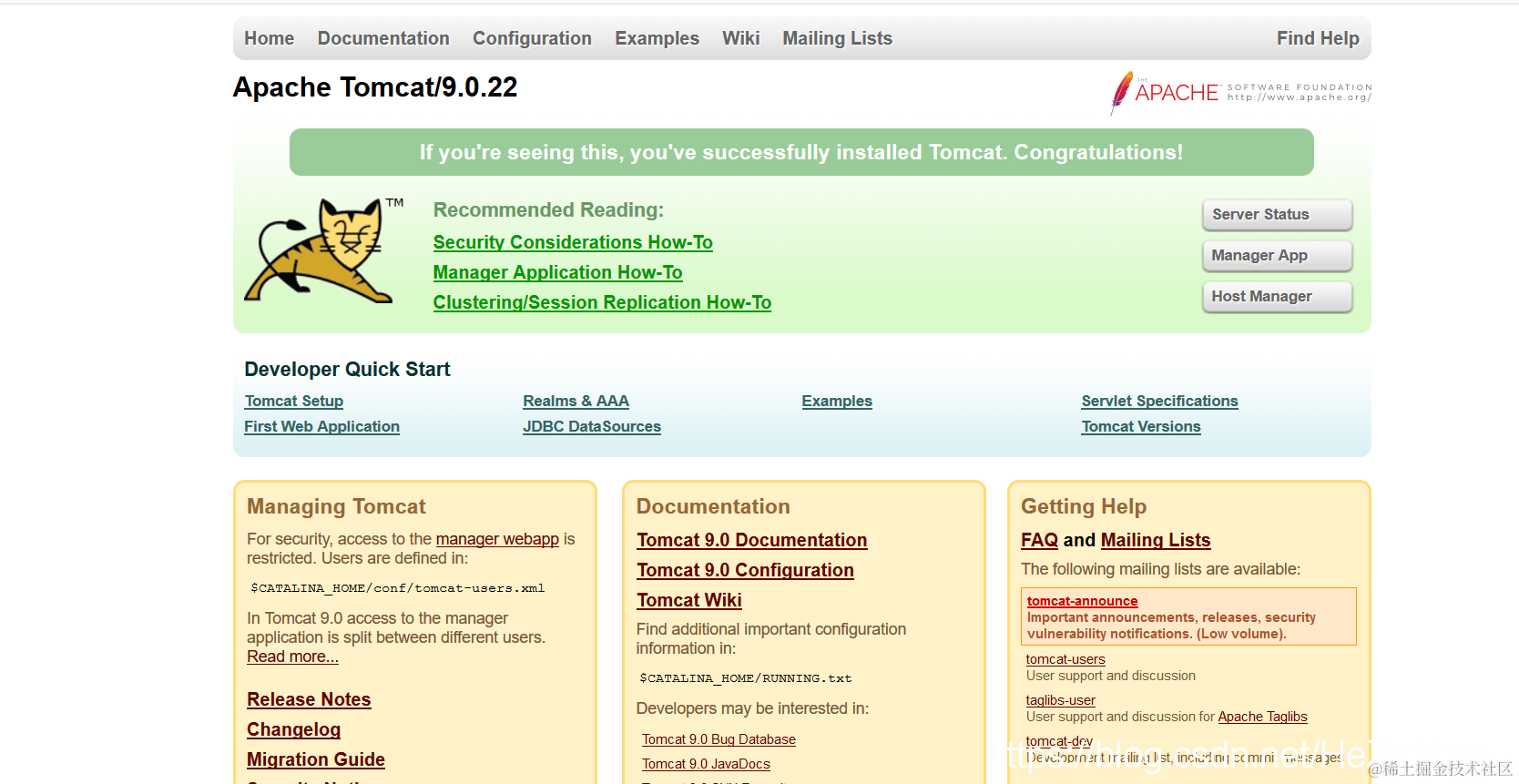Open Clustering/Session Replication How-To link
The image size is (1519, 784).
(602, 302)
